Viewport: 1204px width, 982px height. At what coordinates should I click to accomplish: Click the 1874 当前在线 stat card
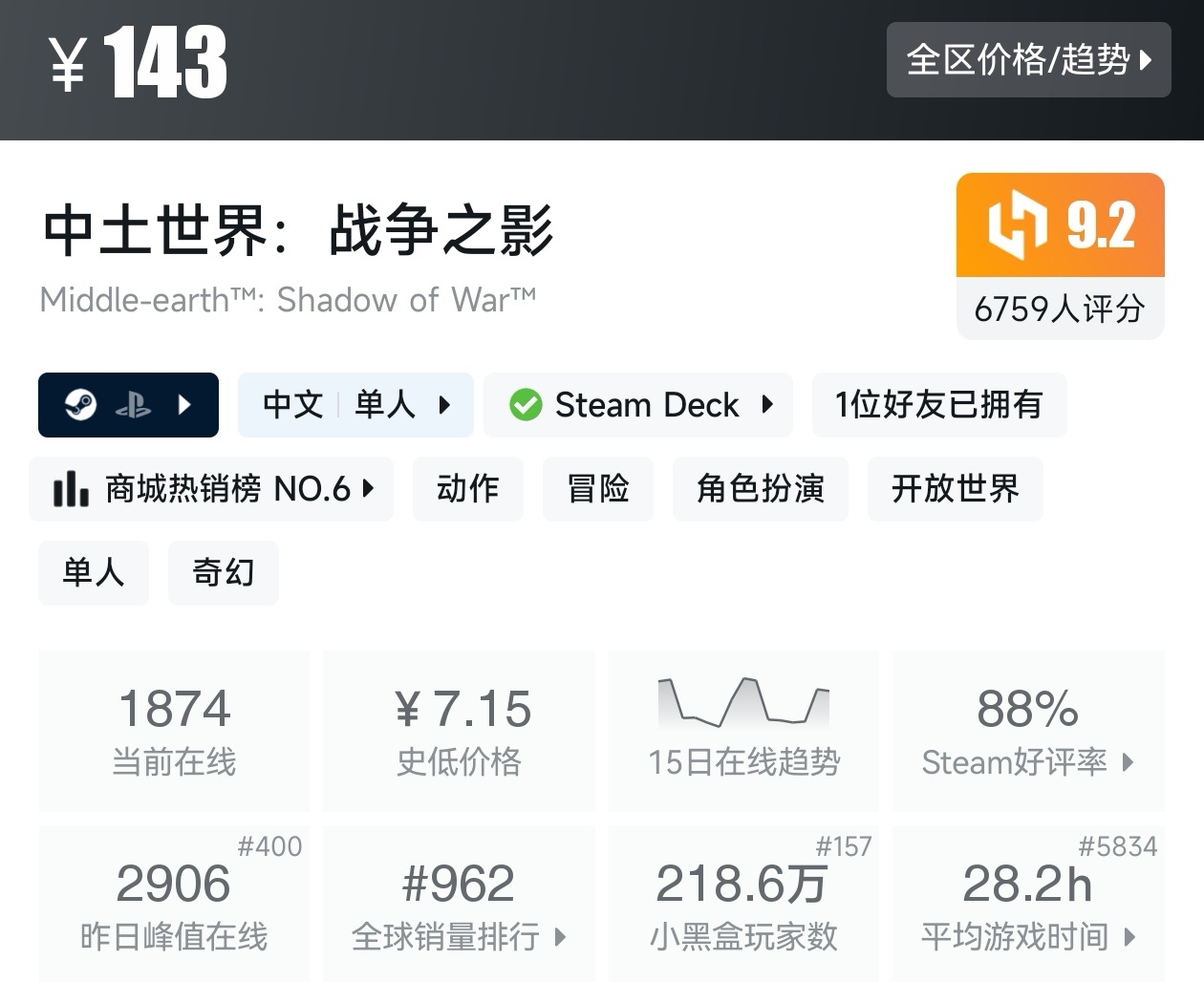tap(174, 731)
